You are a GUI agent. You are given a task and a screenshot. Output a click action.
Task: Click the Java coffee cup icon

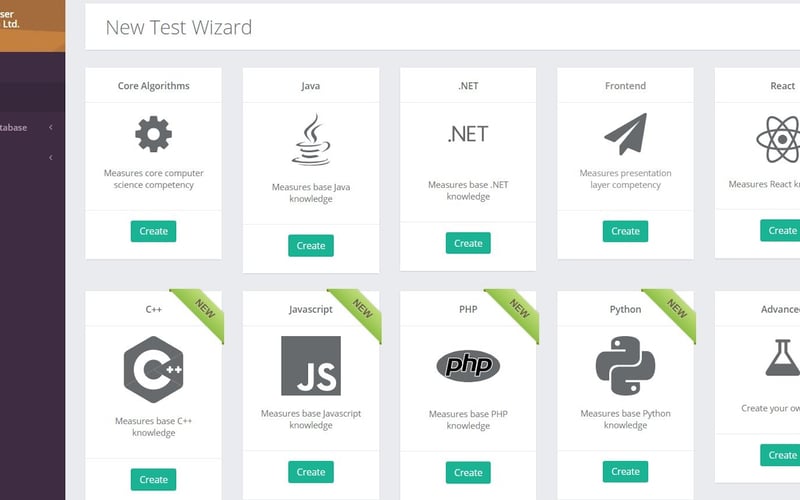pyautogui.click(x=311, y=139)
